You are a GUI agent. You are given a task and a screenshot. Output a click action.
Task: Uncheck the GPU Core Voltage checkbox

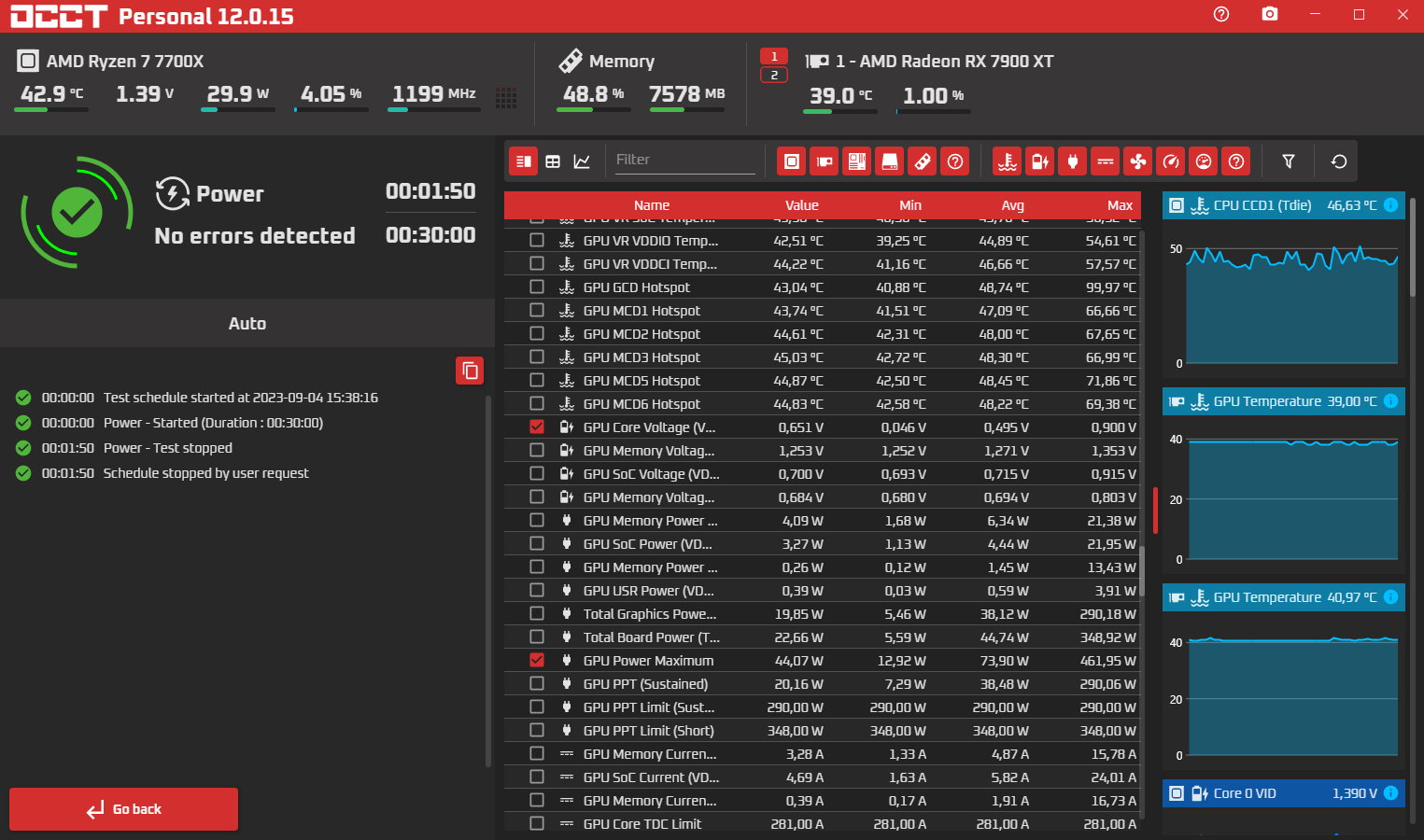click(x=537, y=427)
